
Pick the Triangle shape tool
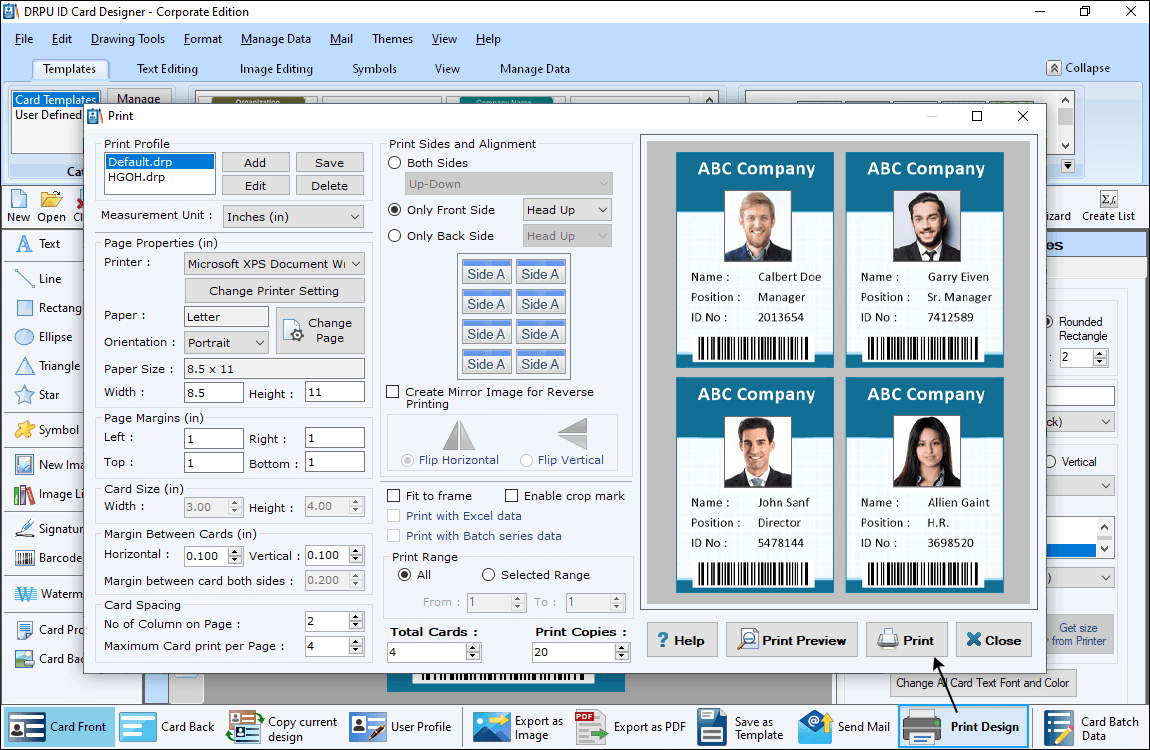47,366
